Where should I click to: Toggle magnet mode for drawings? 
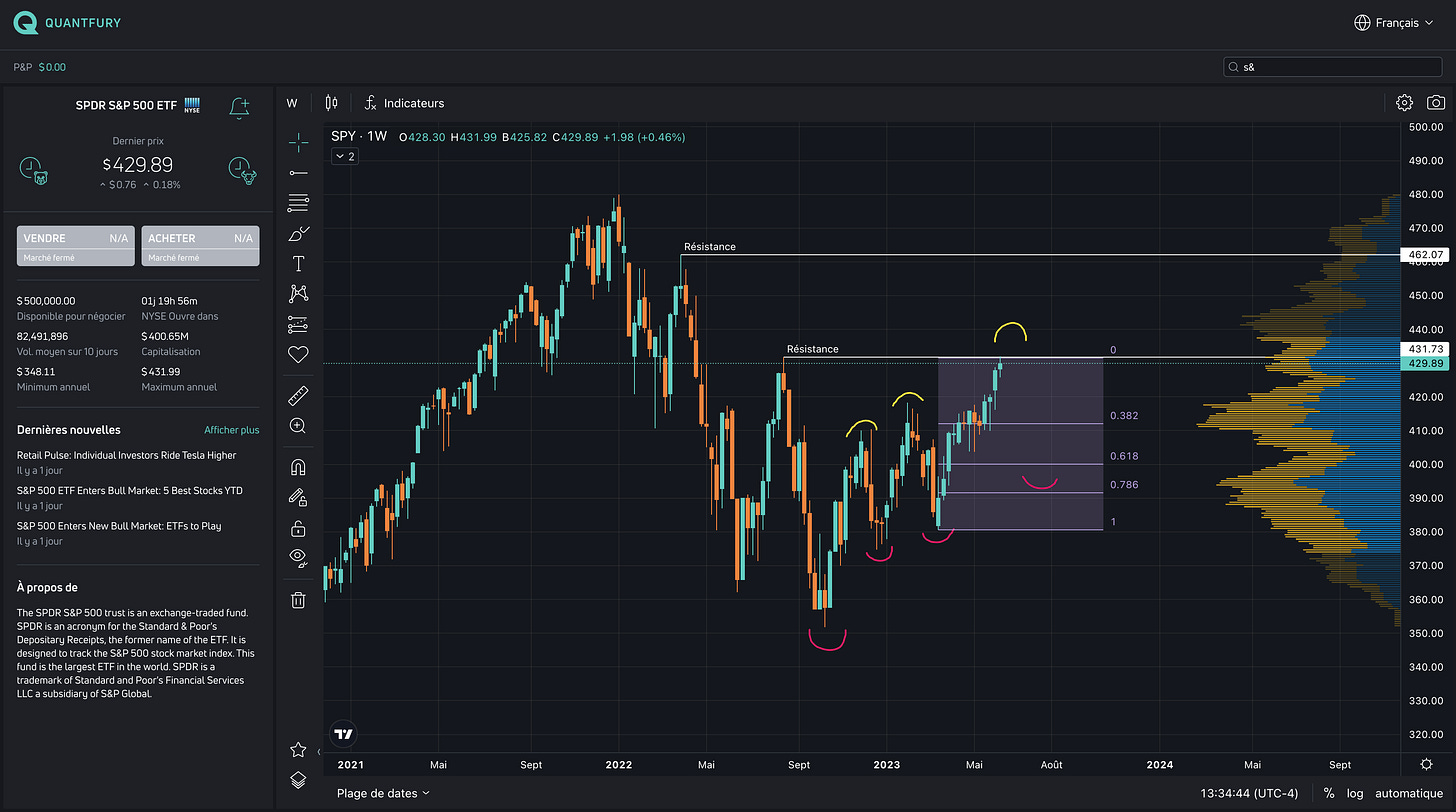click(x=298, y=467)
